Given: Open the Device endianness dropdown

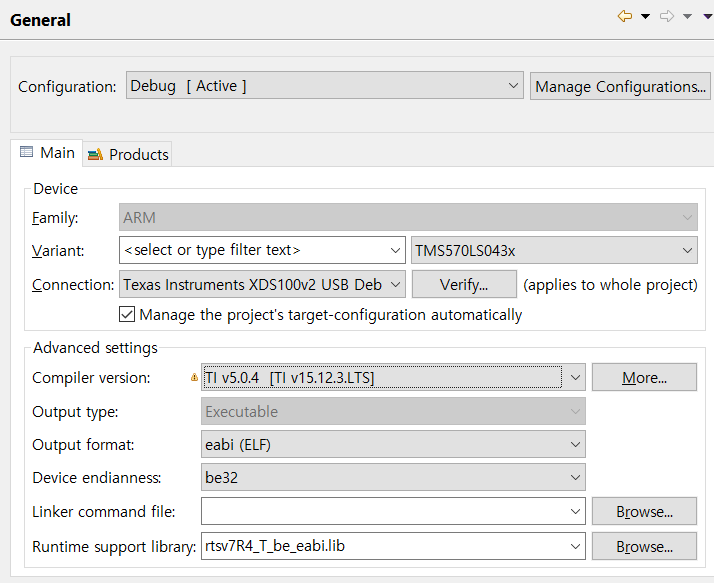Looking at the screenshot, I should coord(575,478).
